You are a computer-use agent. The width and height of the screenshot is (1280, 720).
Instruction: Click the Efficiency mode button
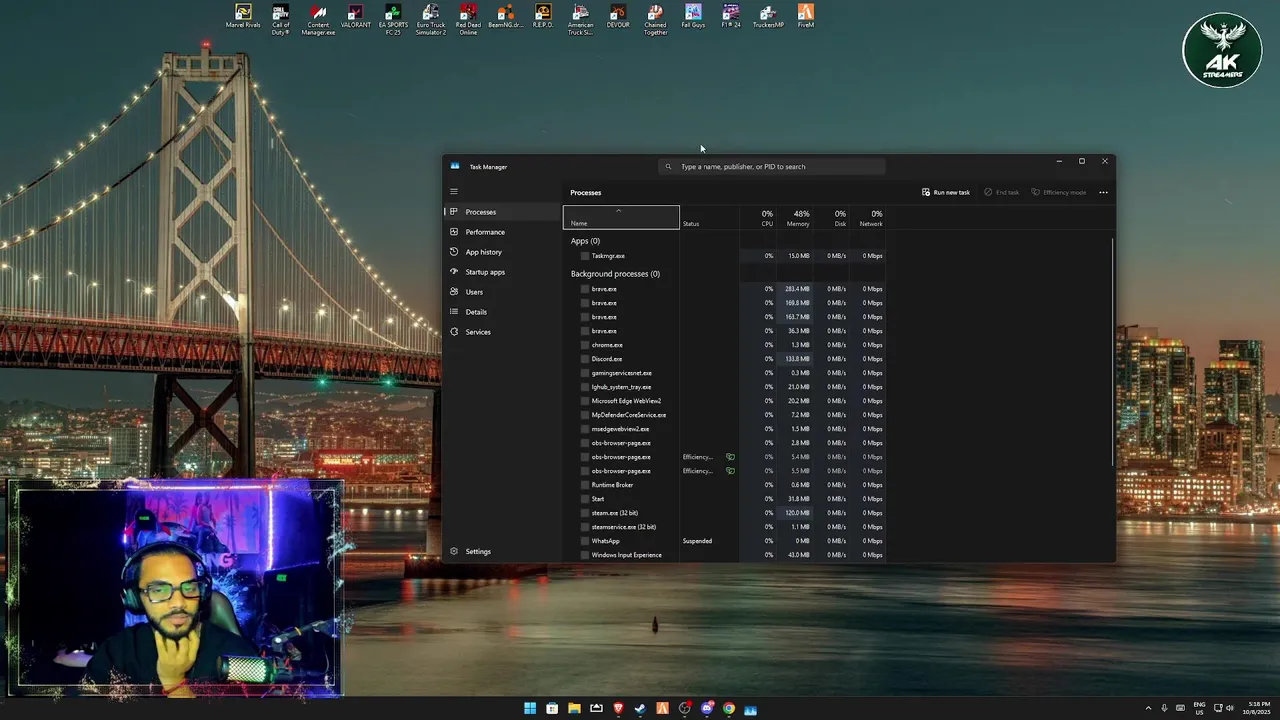[1059, 192]
